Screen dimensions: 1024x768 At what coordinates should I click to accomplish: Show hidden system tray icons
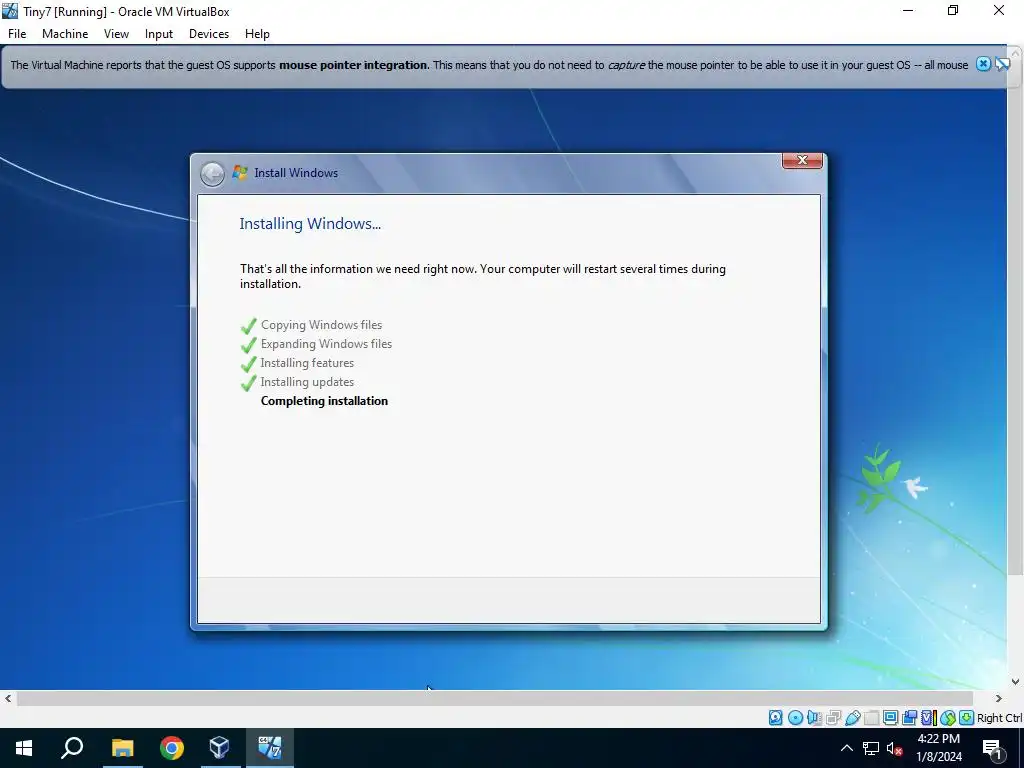[x=846, y=748]
